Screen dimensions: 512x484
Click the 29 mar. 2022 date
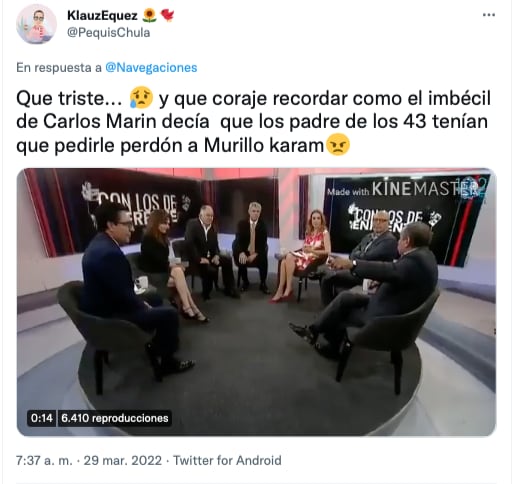(123, 460)
